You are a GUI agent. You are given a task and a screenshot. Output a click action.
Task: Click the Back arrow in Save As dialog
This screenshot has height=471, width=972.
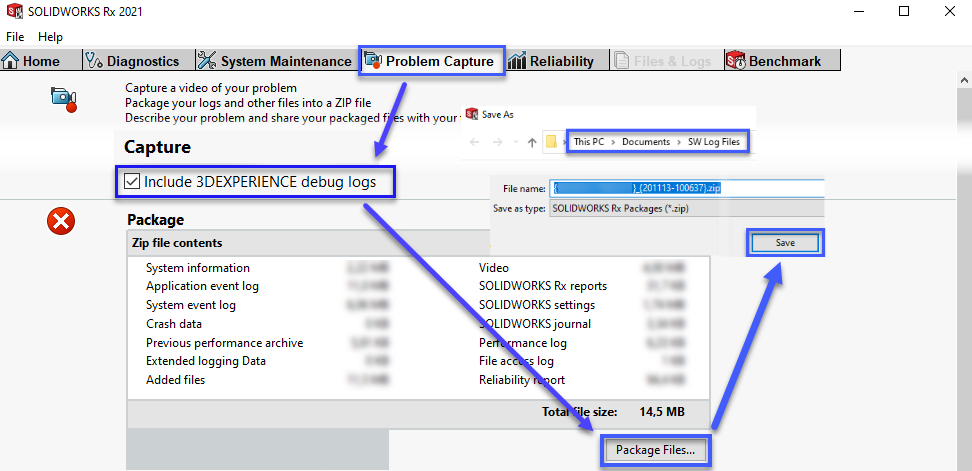[x=474, y=142]
